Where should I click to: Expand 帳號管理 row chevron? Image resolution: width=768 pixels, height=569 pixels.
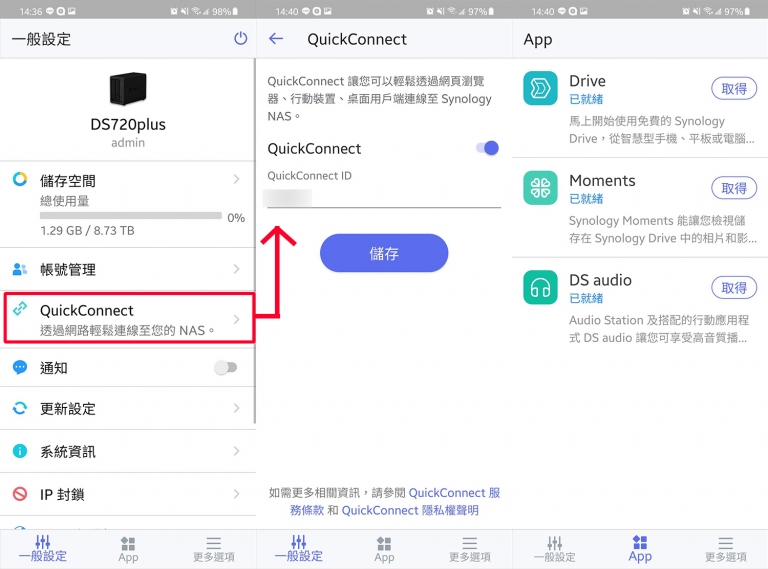click(237, 269)
